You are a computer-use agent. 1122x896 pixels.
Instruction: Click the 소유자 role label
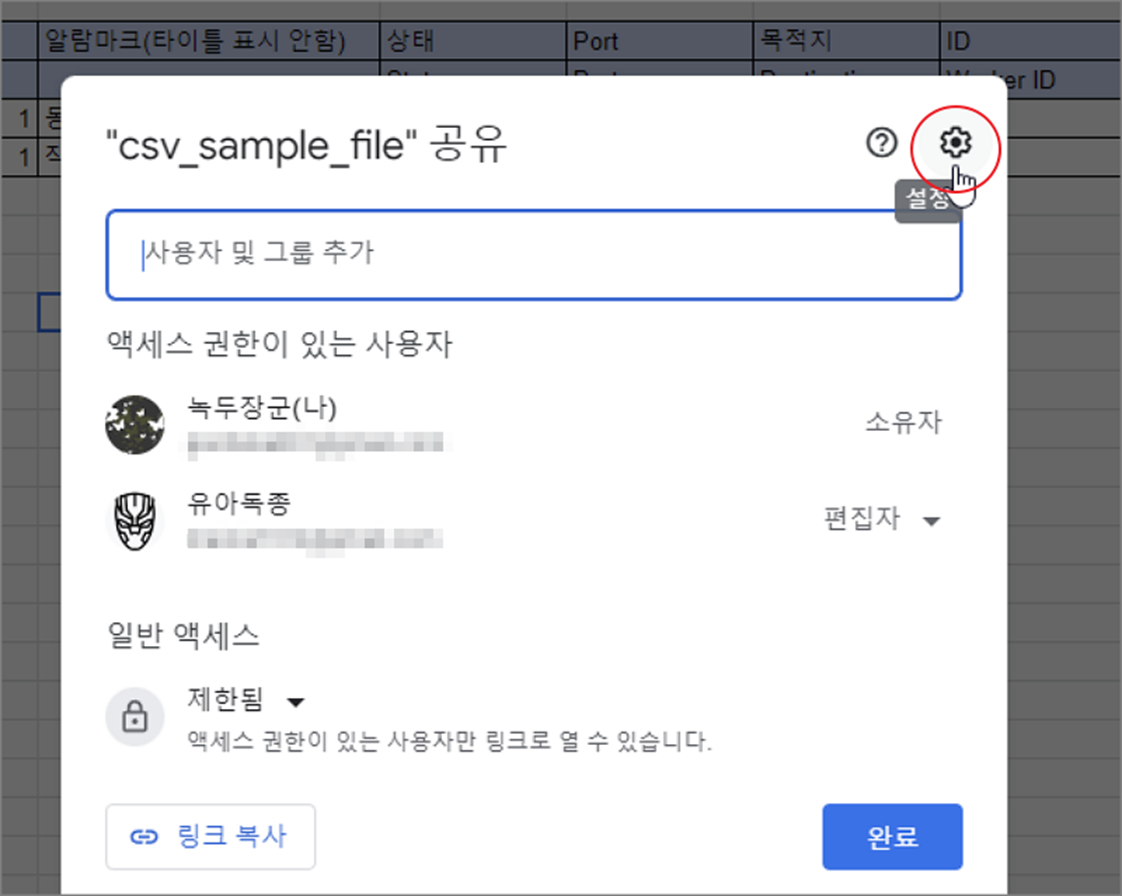pyautogui.click(x=903, y=422)
